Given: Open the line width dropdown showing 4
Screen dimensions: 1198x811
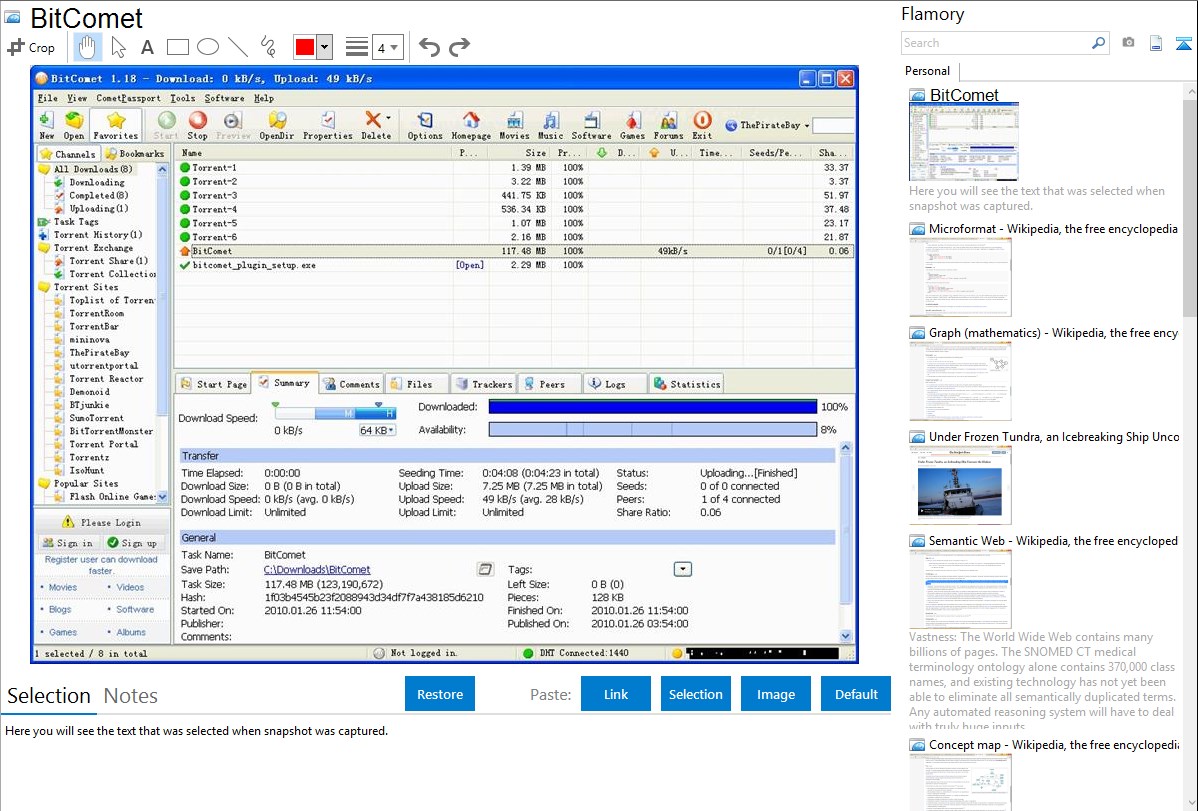Looking at the screenshot, I should (x=388, y=47).
